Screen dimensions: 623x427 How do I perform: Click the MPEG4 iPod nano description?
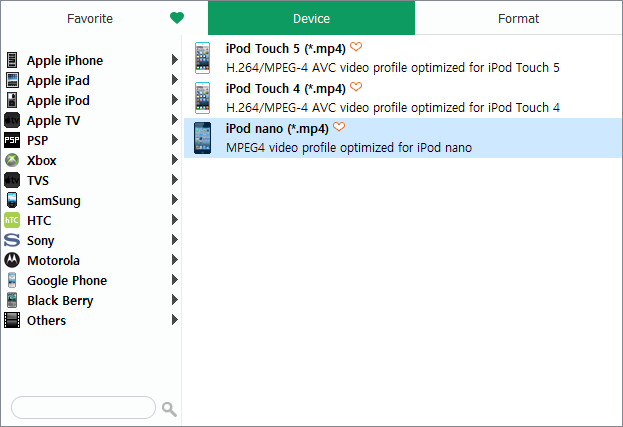tap(349, 148)
